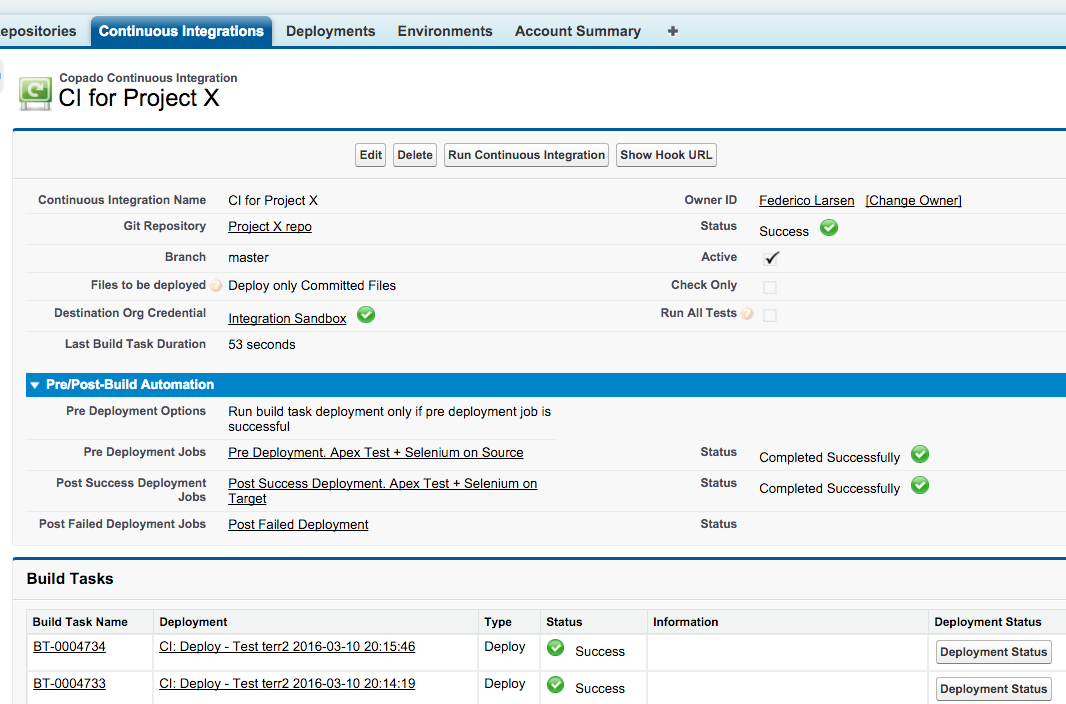Viewport: 1066px width, 704px height.
Task: Collapse the Pre/Post-Build Automation section
Action: coord(35,385)
